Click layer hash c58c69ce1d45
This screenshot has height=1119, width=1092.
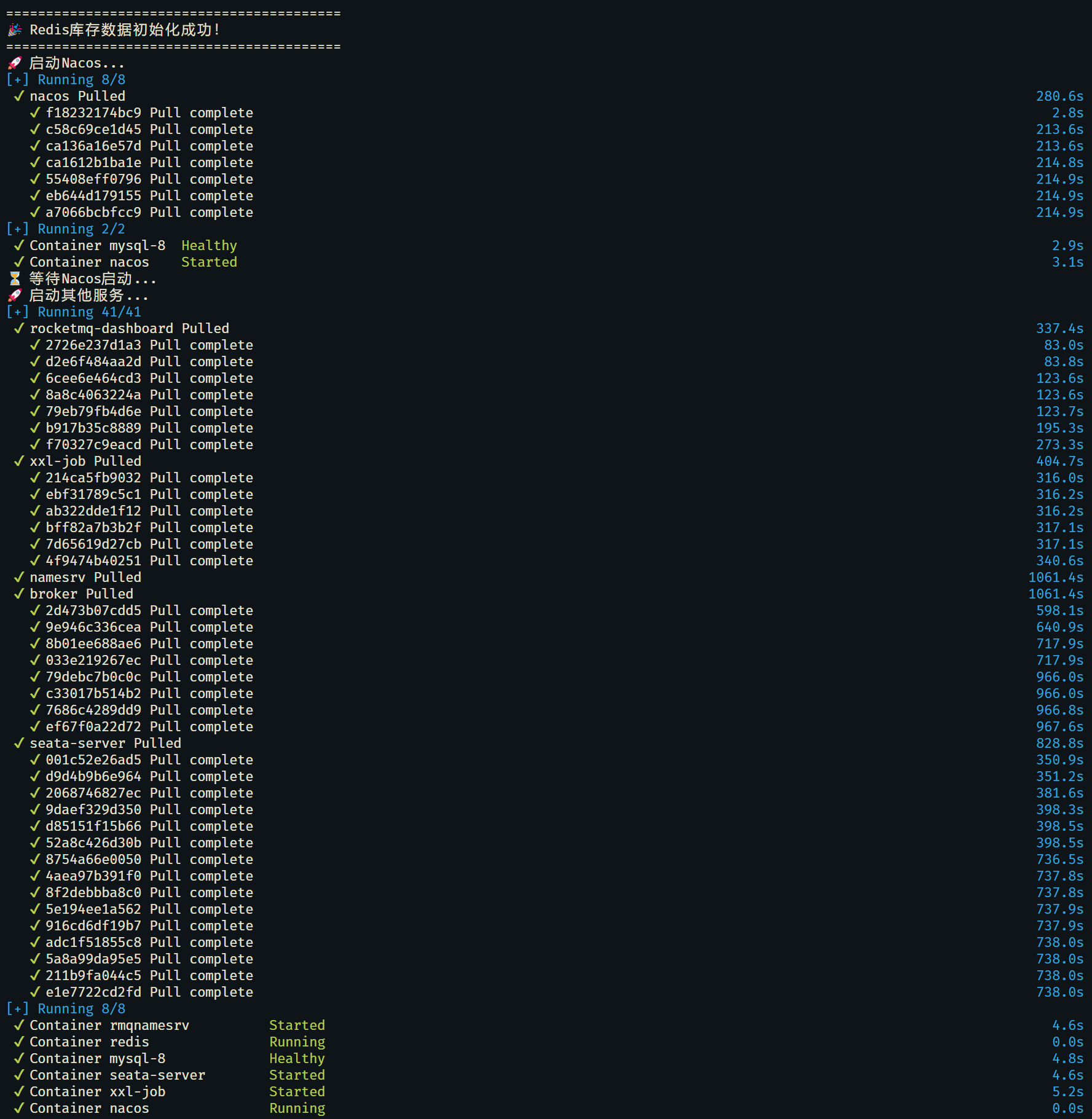coord(93,129)
